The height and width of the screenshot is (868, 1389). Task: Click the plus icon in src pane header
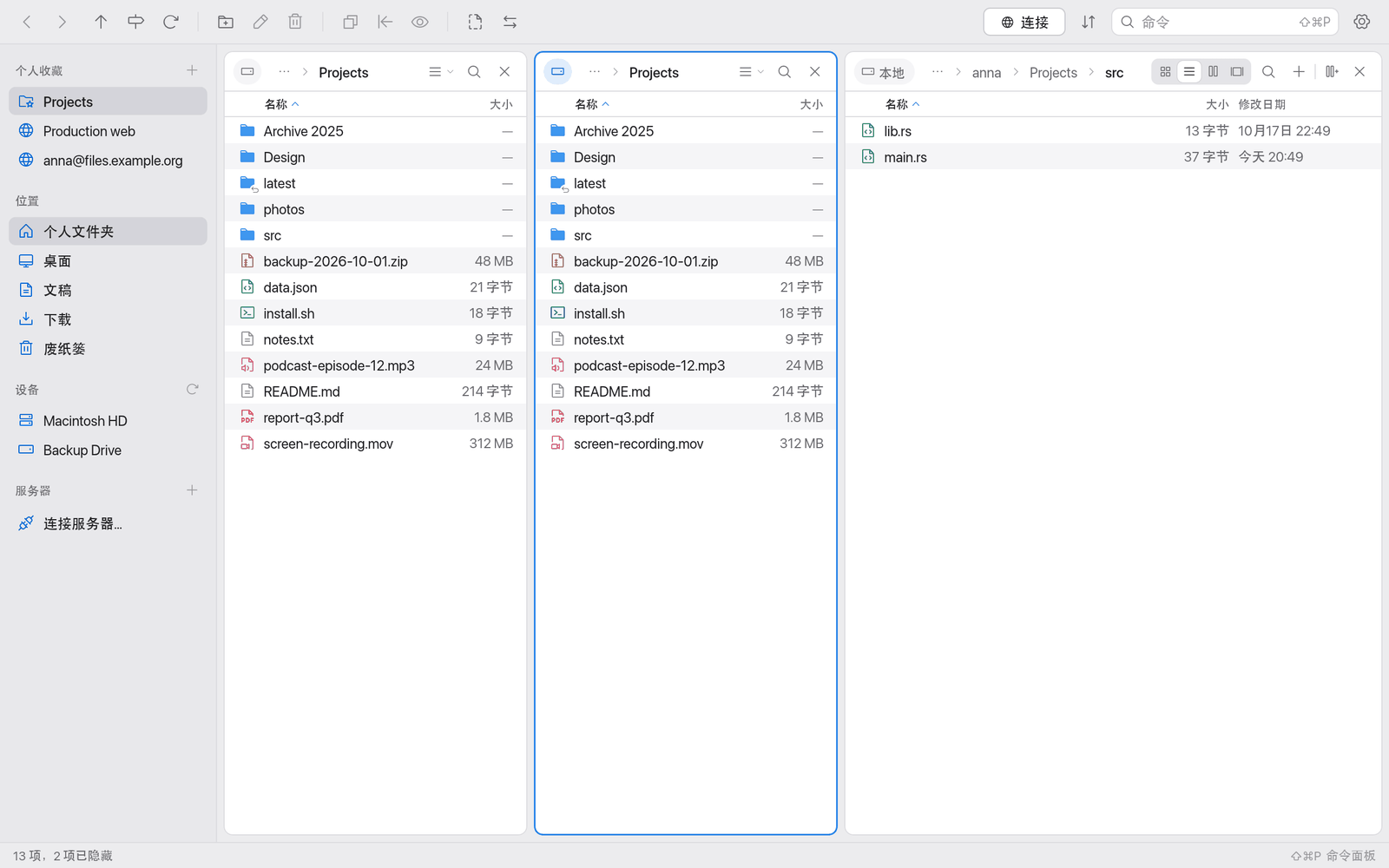(1299, 72)
